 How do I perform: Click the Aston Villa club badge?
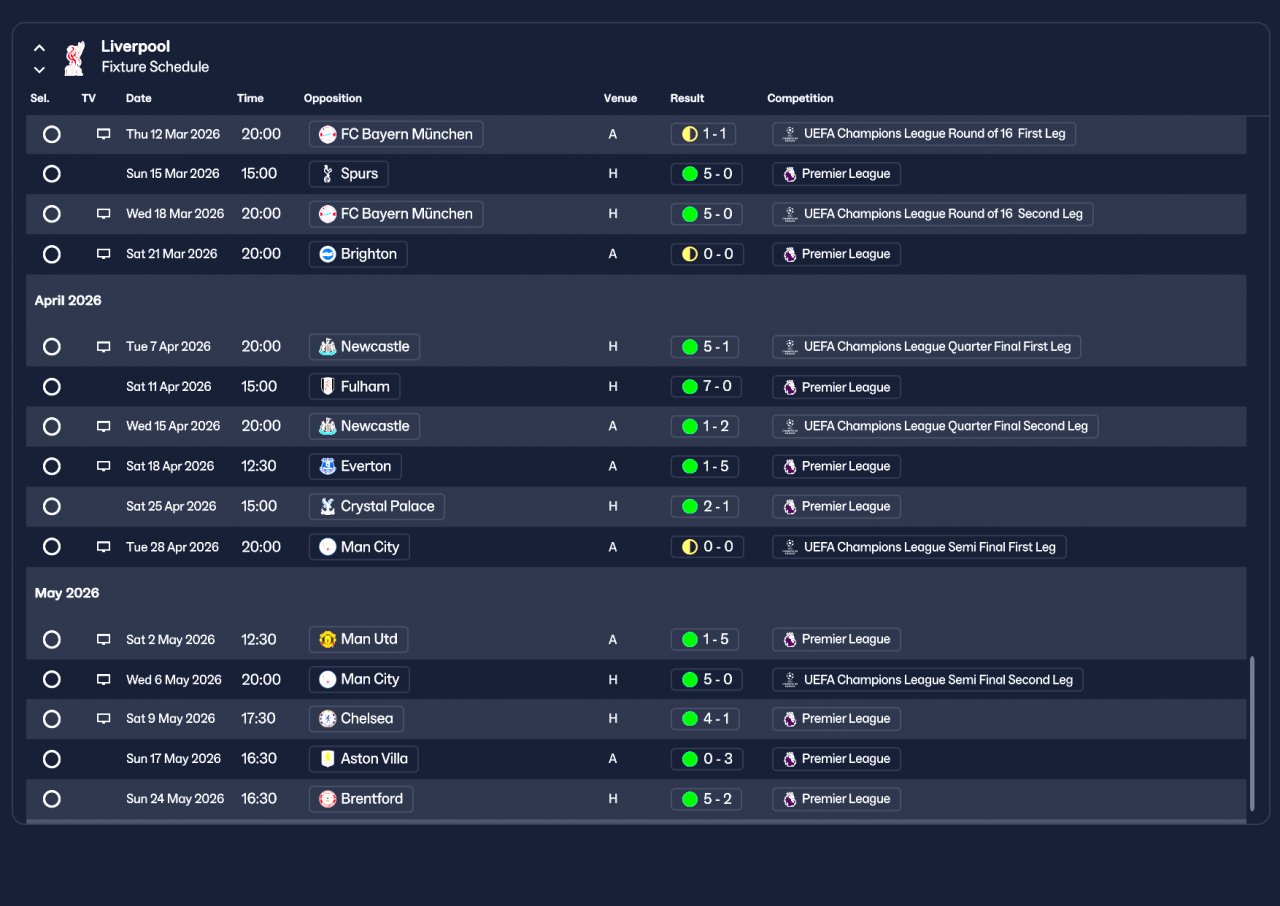pyautogui.click(x=327, y=759)
